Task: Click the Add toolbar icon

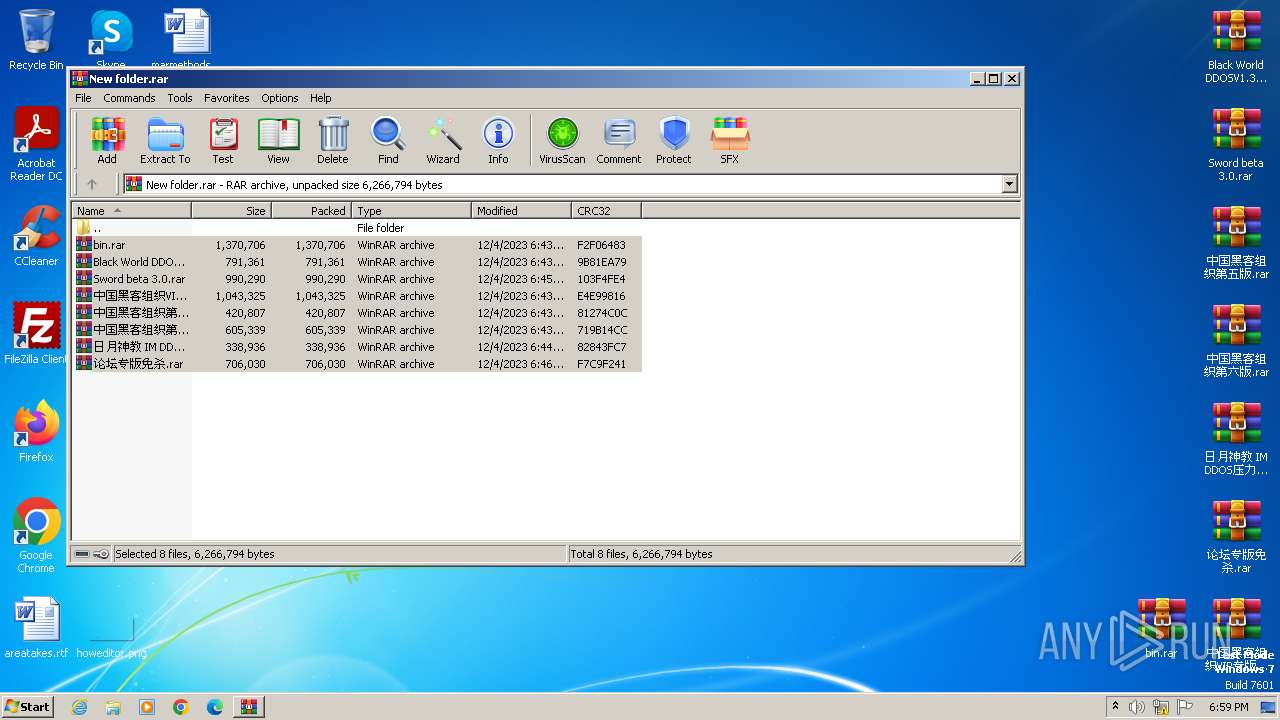Action: [107, 140]
